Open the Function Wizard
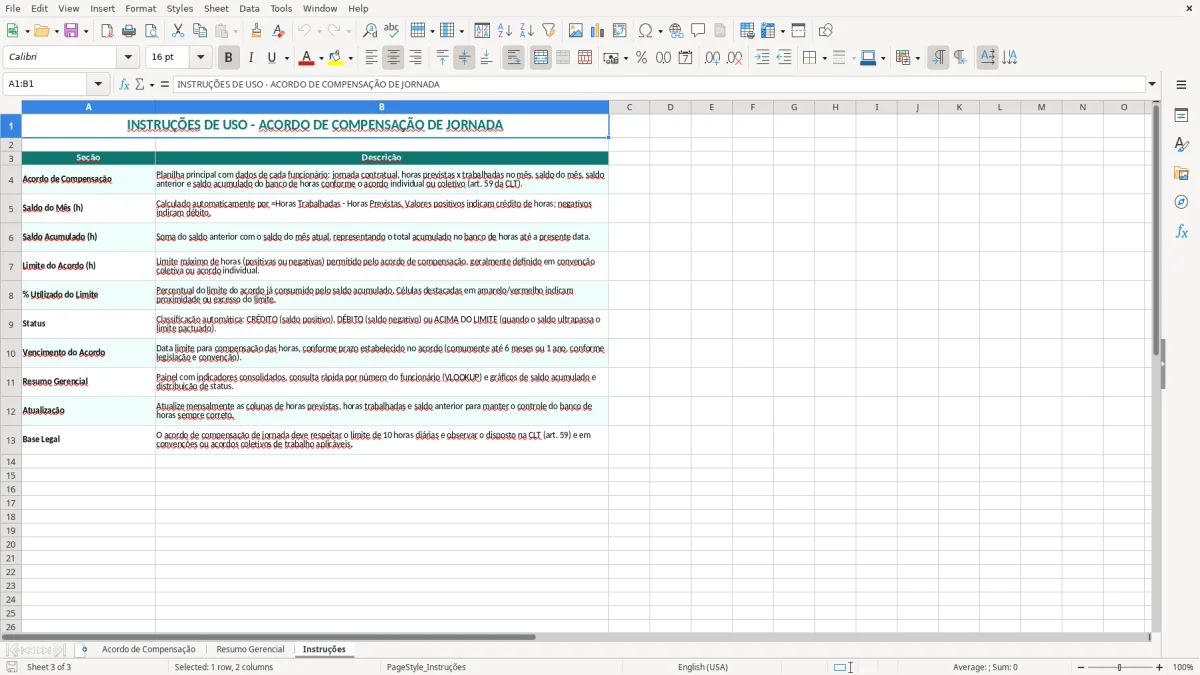This screenshot has width=1200, height=675. pyautogui.click(x=125, y=84)
